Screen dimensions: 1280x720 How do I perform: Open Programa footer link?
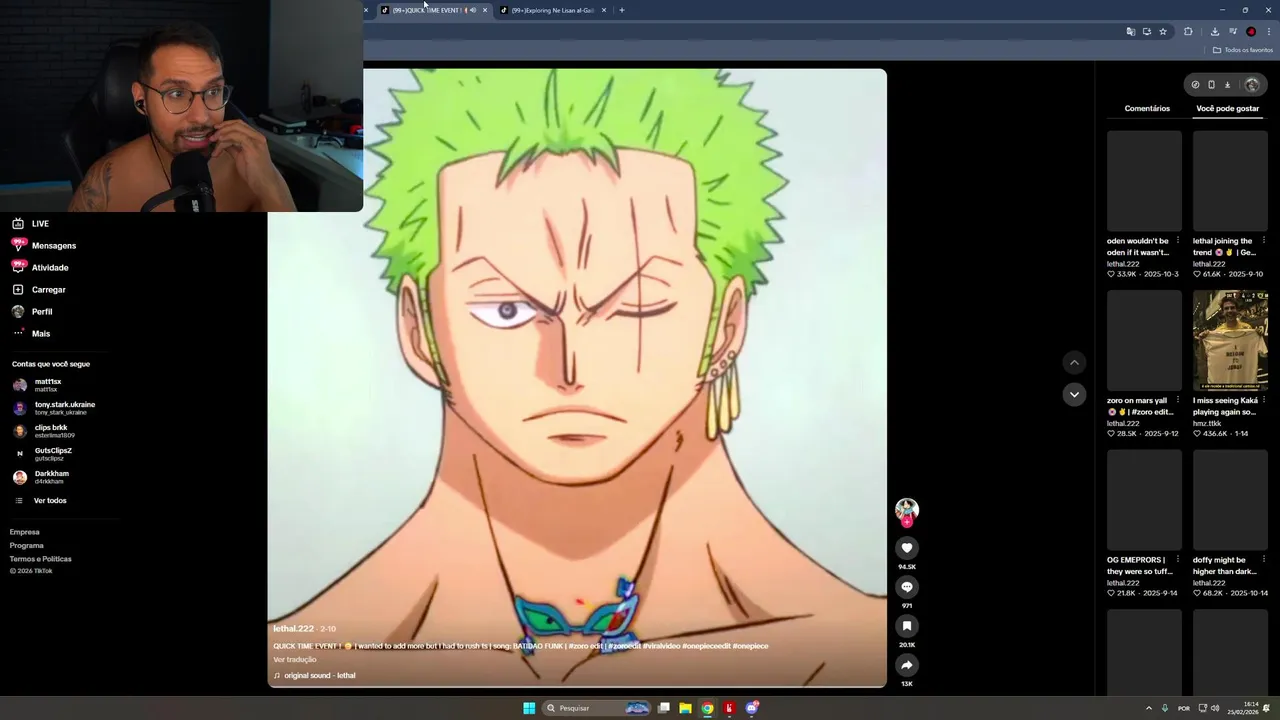click(27, 546)
